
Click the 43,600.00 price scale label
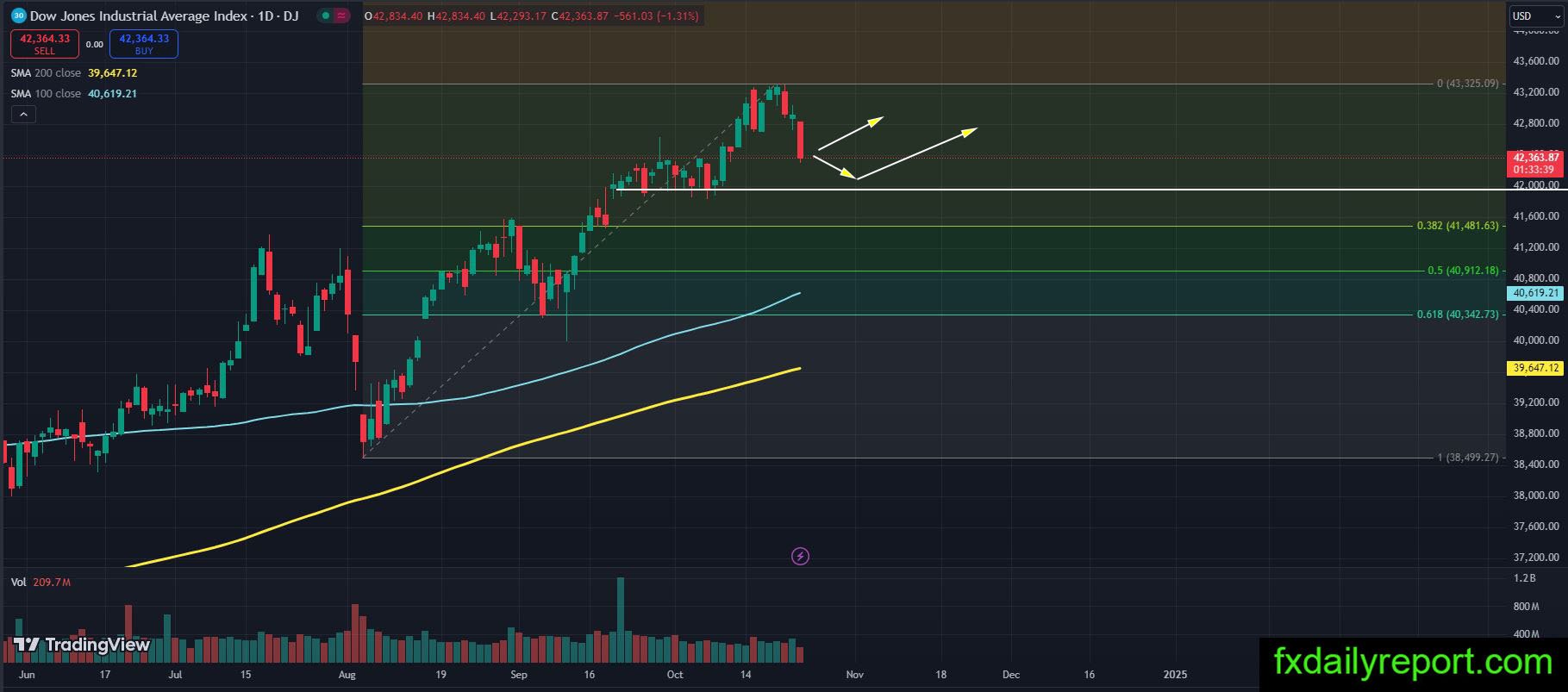point(1538,61)
